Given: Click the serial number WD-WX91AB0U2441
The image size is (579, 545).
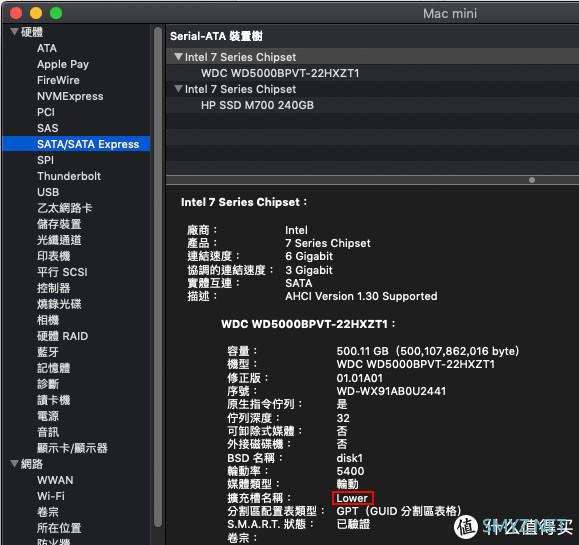Looking at the screenshot, I should pos(391,391).
